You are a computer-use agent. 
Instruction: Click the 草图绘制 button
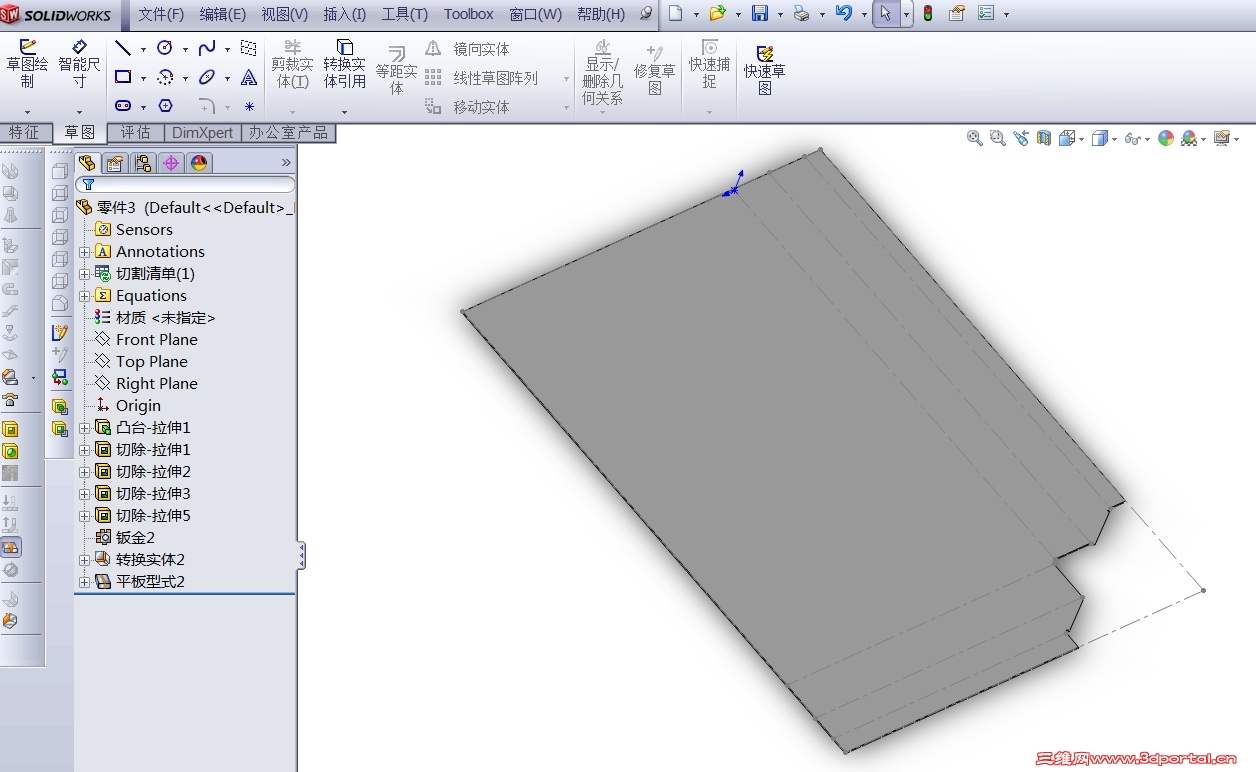point(27,64)
